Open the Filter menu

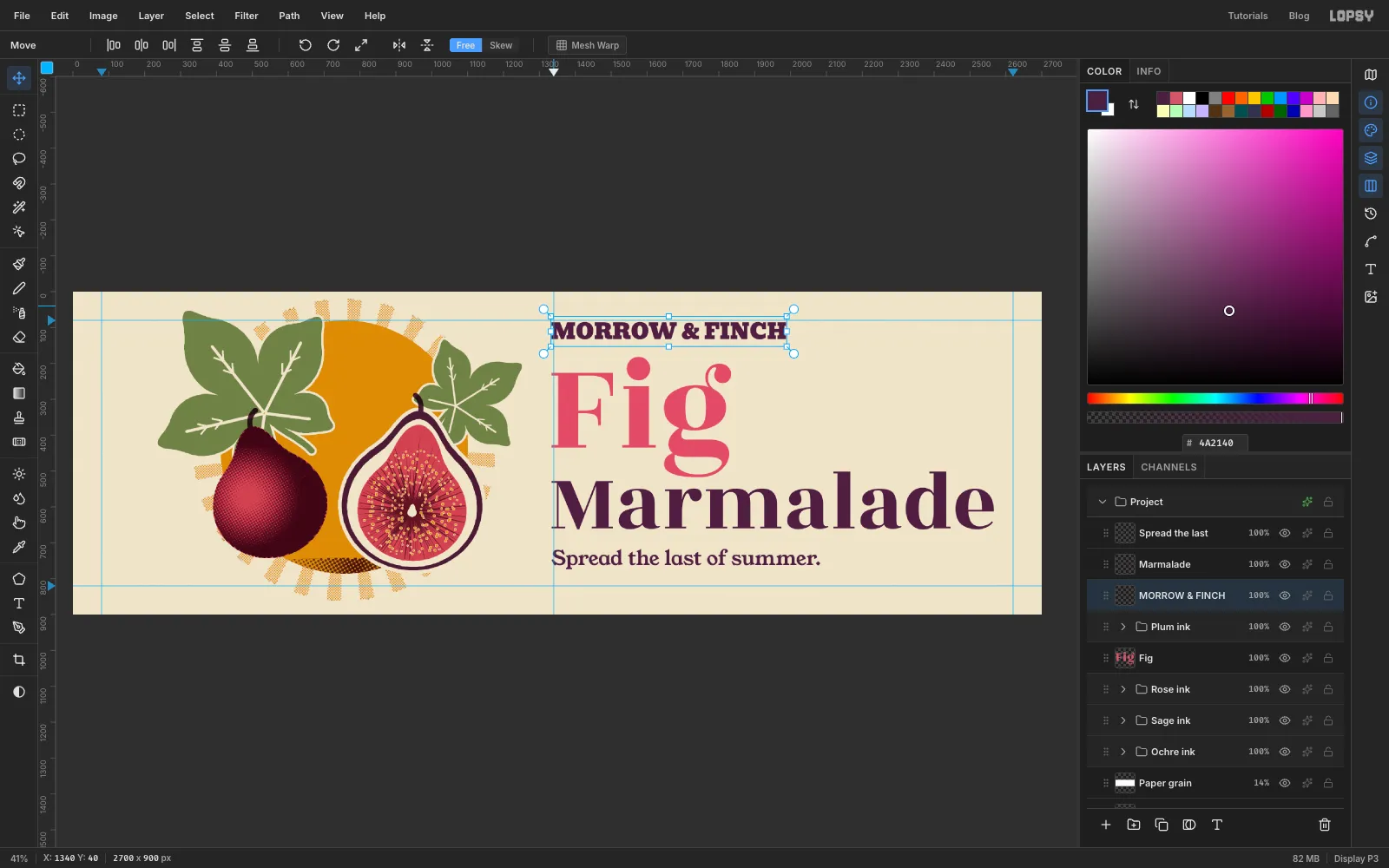(247, 16)
